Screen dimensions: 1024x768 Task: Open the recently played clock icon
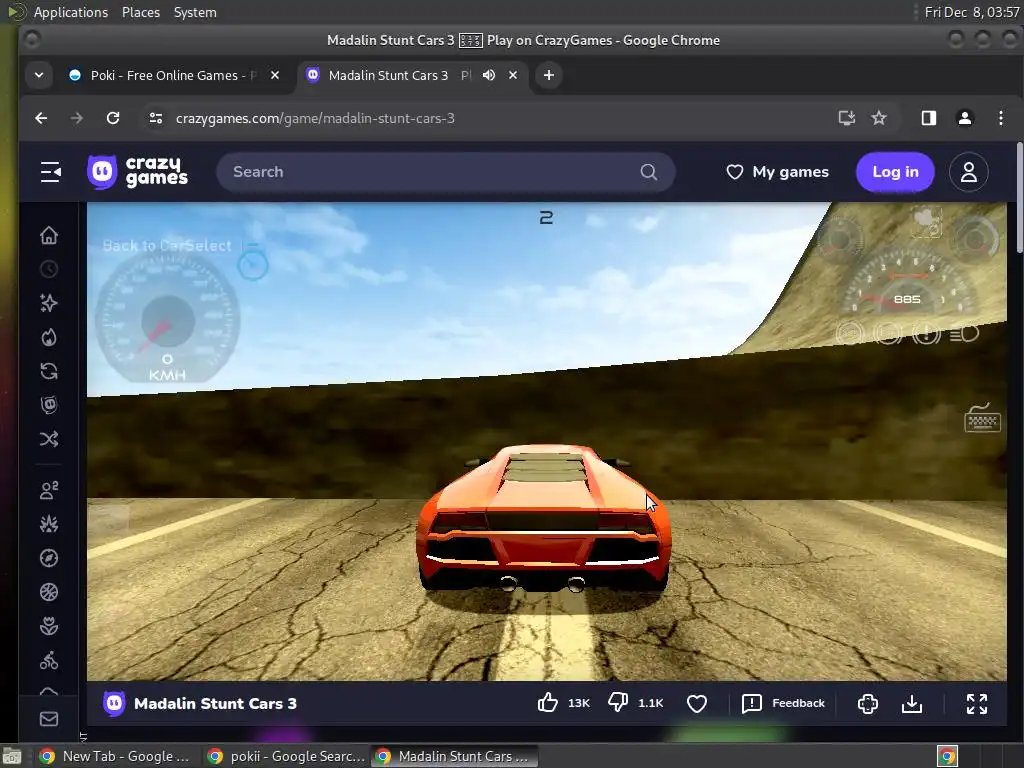(x=49, y=269)
